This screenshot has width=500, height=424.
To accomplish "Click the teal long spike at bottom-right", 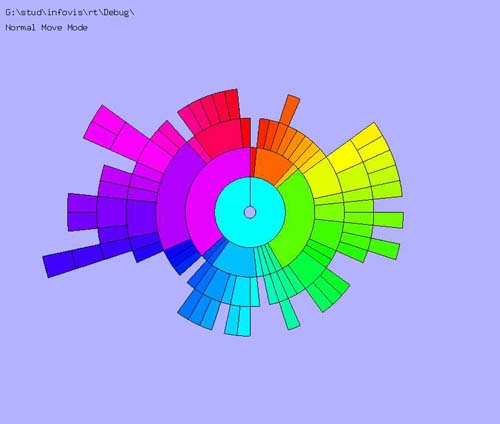I will tap(289, 314).
